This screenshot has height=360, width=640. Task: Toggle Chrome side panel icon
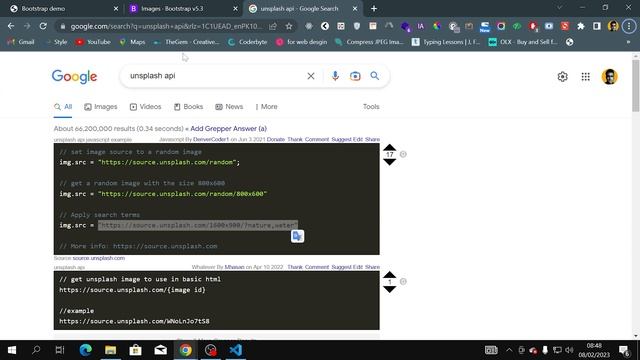[x=597, y=26]
